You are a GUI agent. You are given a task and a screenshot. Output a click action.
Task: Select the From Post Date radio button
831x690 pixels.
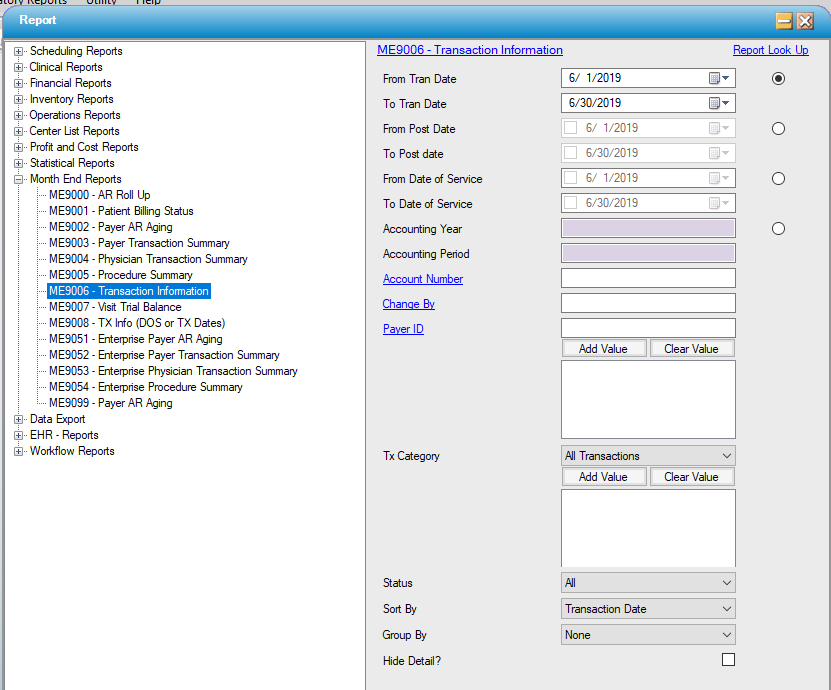click(x=778, y=128)
